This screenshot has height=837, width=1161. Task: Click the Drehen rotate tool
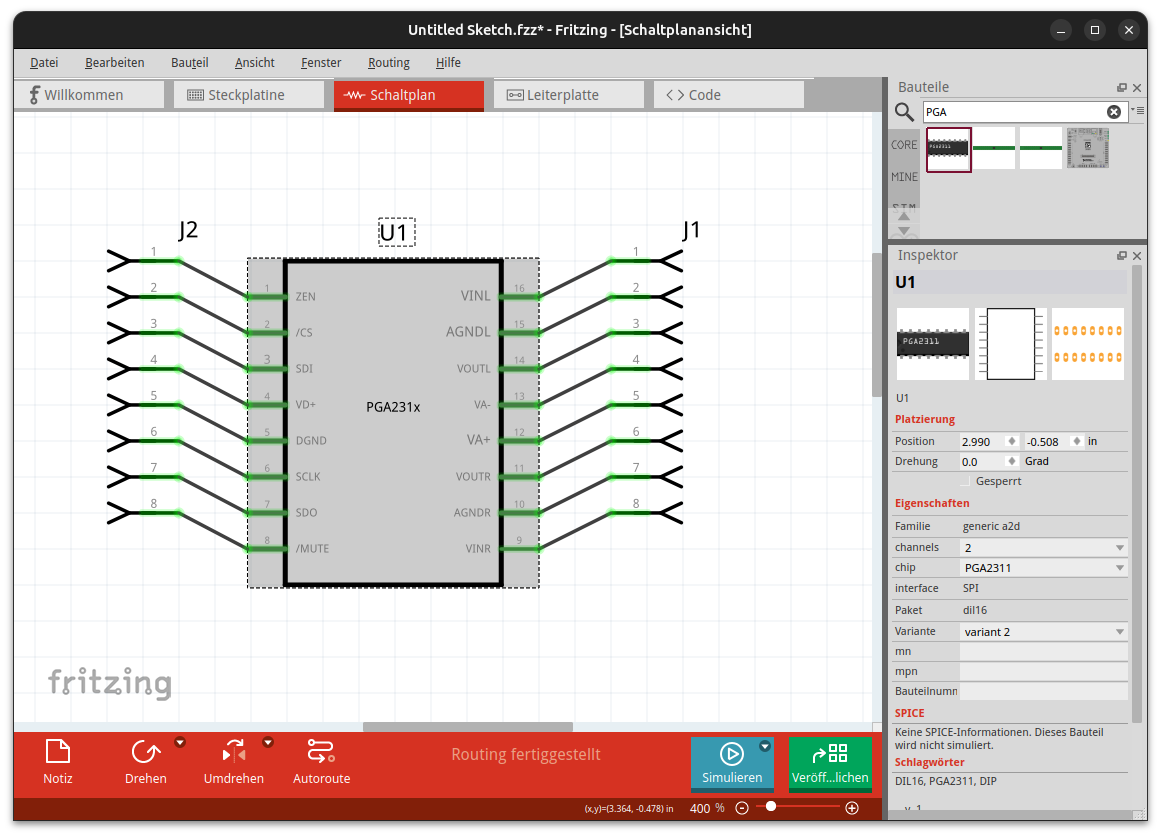point(145,761)
